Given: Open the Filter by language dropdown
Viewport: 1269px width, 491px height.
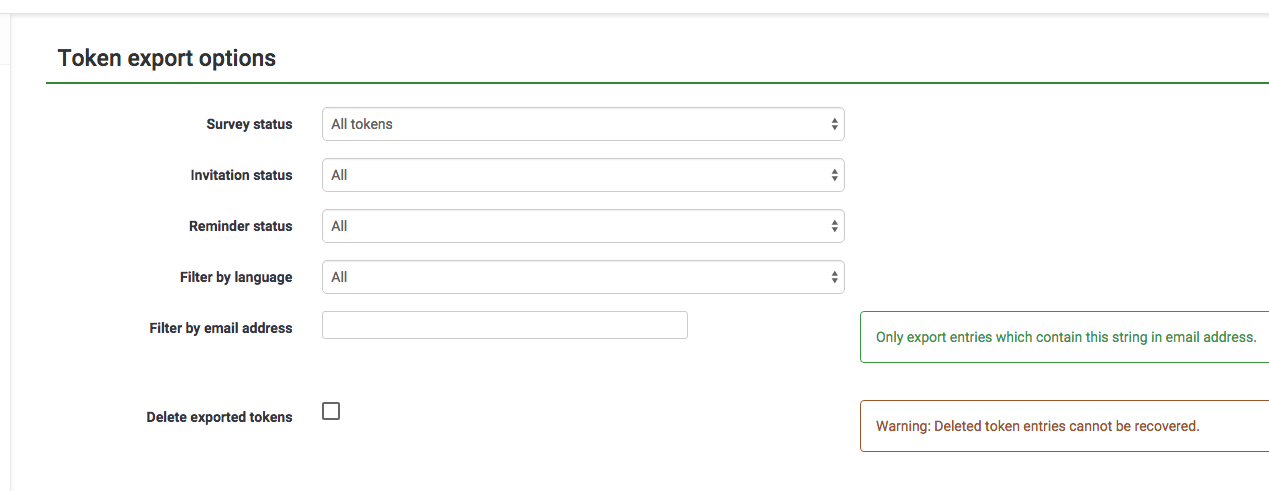Looking at the screenshot, I should [582, 277].
